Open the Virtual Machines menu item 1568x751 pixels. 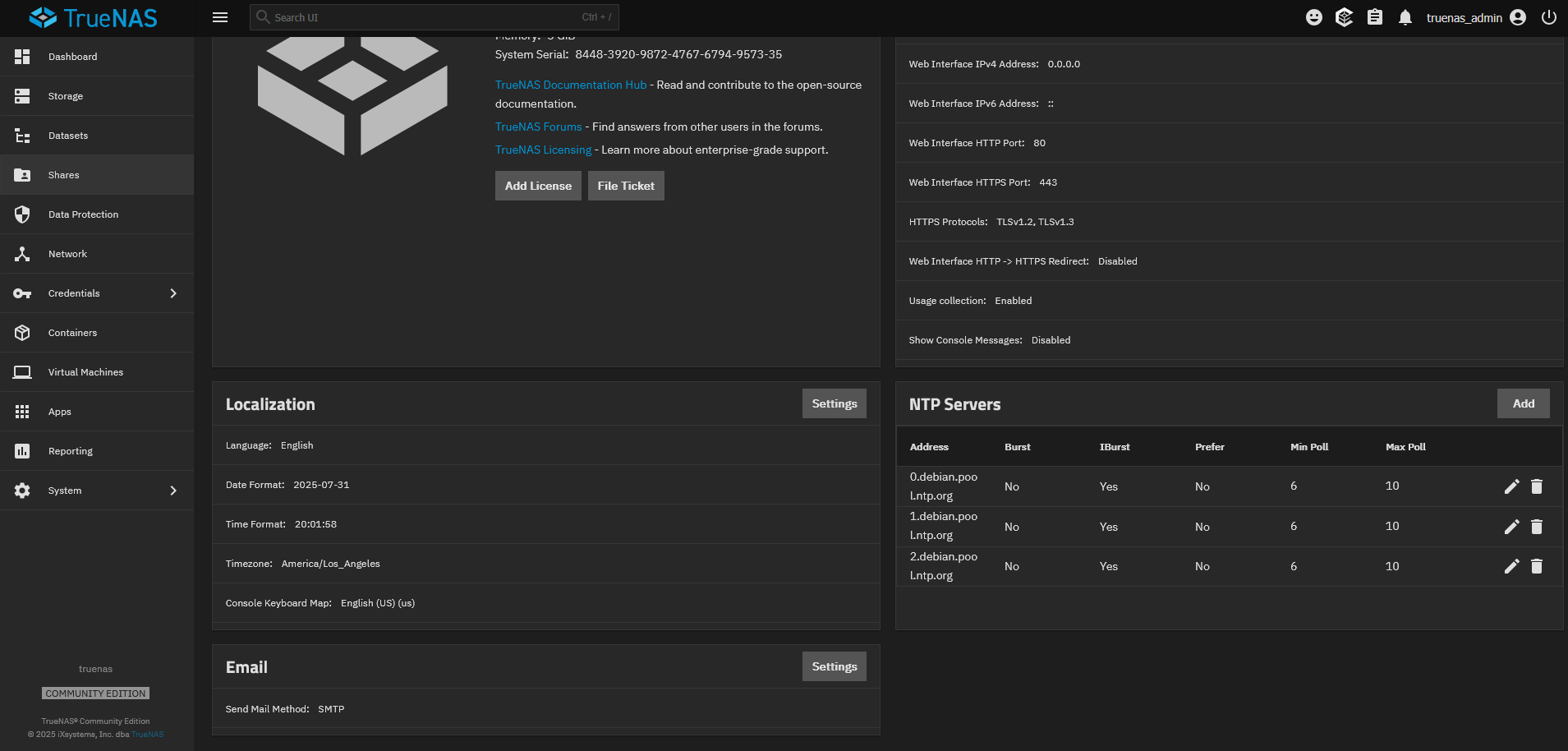(x=97, y=372)
